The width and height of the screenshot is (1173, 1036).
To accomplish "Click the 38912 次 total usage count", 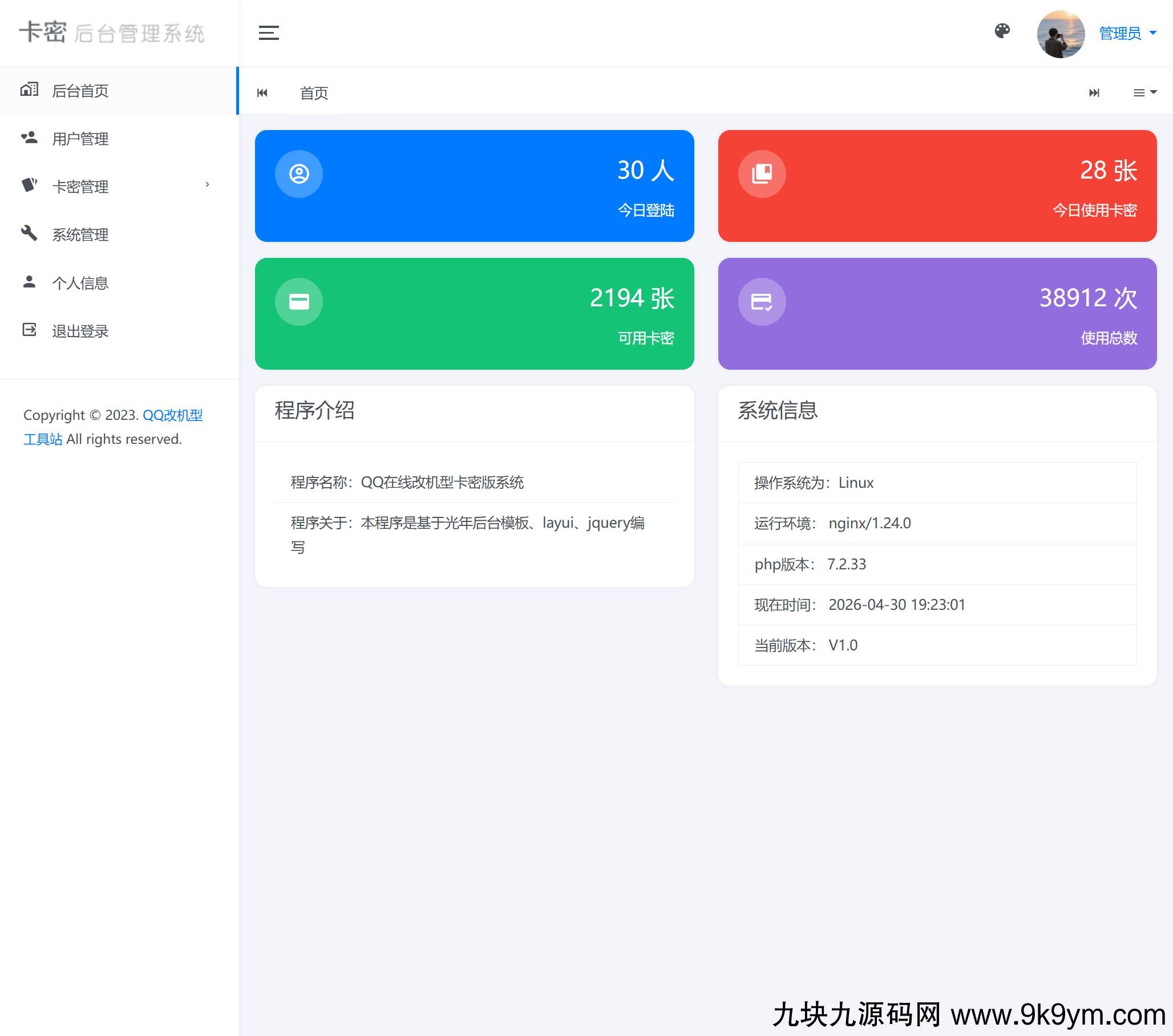I will (1088, 298).
